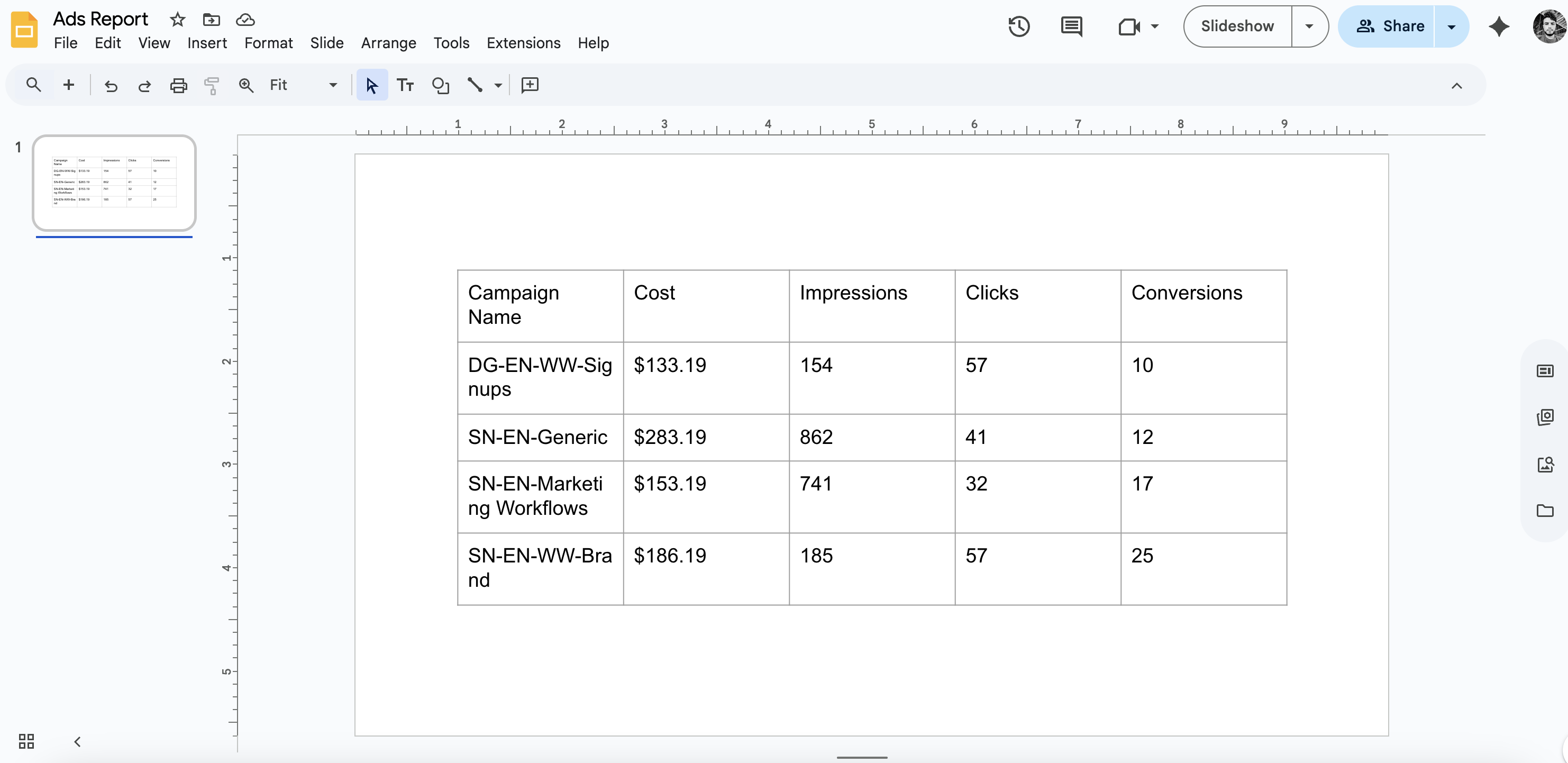
Task: Select slide 1 thumbnail
Action: [x=114, y=183]
